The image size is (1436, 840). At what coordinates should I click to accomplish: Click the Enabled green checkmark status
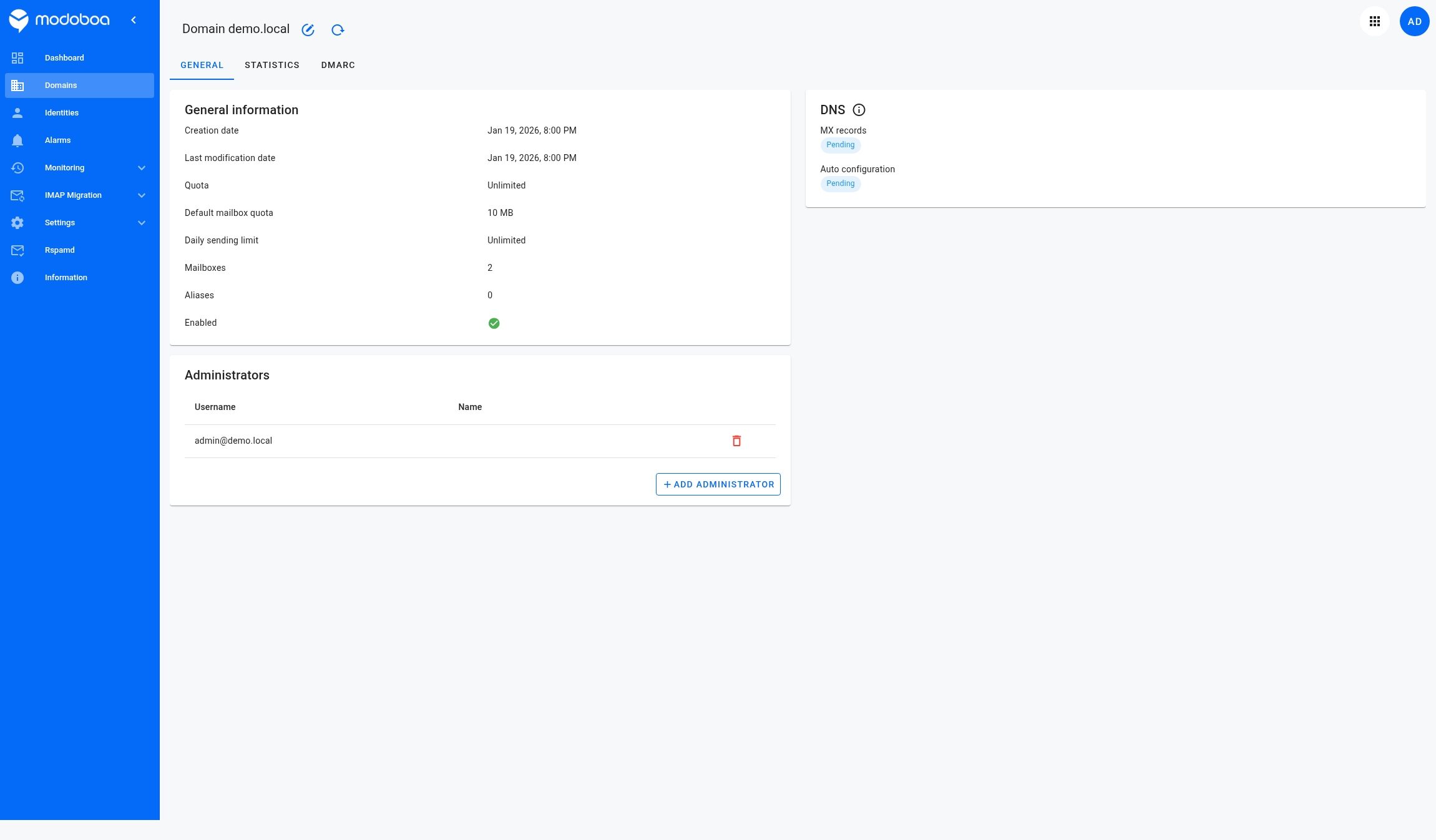pos(494,323)
